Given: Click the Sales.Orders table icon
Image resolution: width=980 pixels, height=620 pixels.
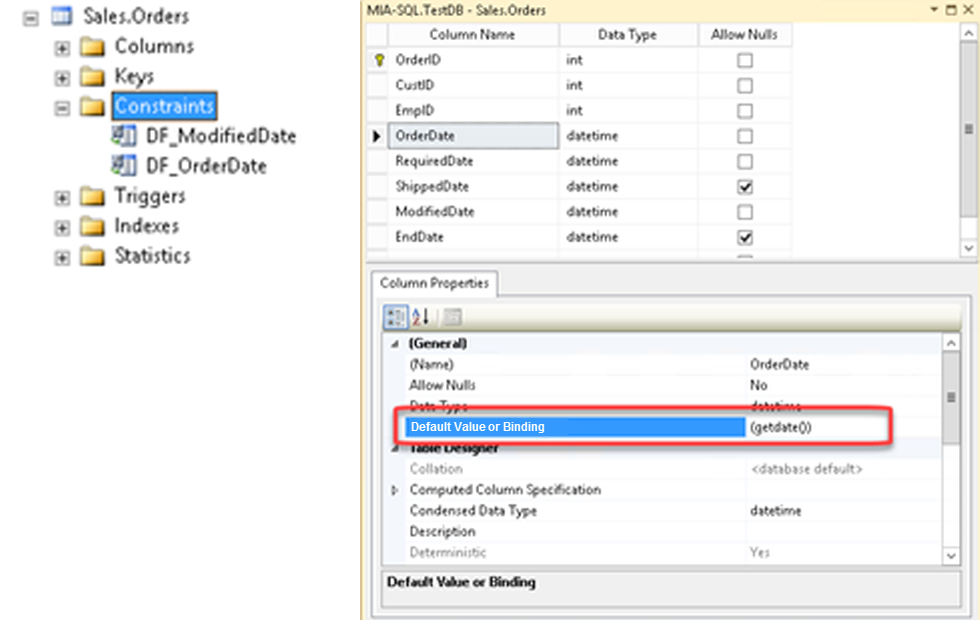Looking at the screenshot, I should (61, 17).
